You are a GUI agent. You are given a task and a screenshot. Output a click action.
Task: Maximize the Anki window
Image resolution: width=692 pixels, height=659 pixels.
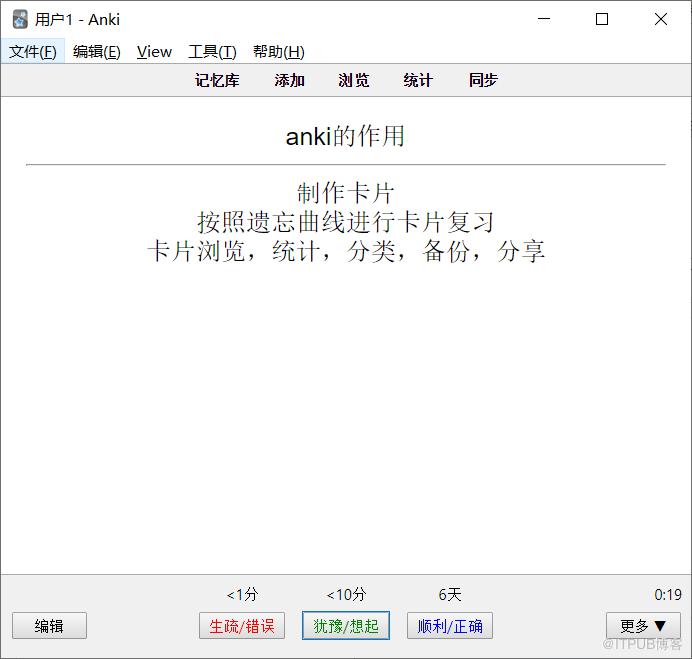(x=602, y=19)
